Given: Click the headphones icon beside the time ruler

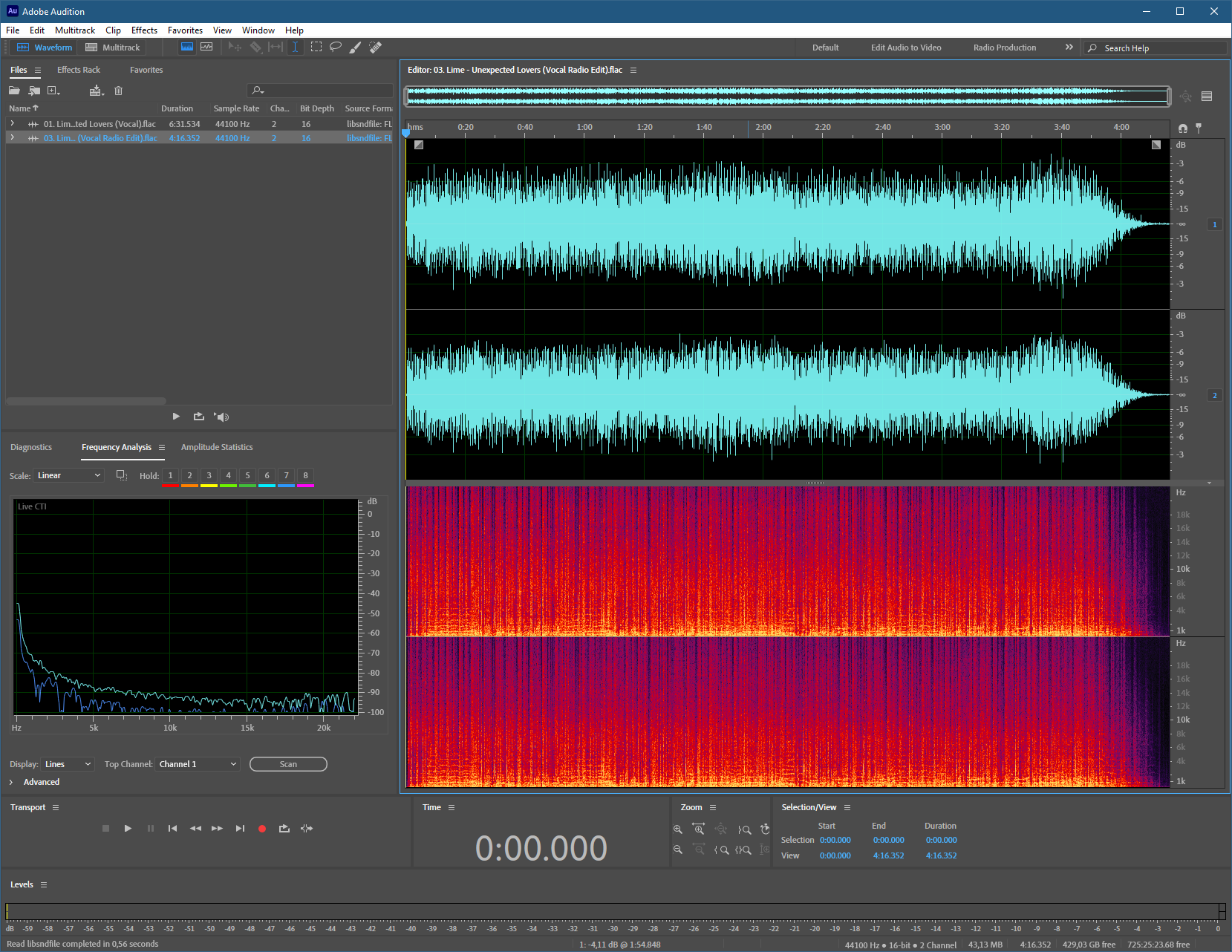Looking at the screenshot, I should (1183, 128).
